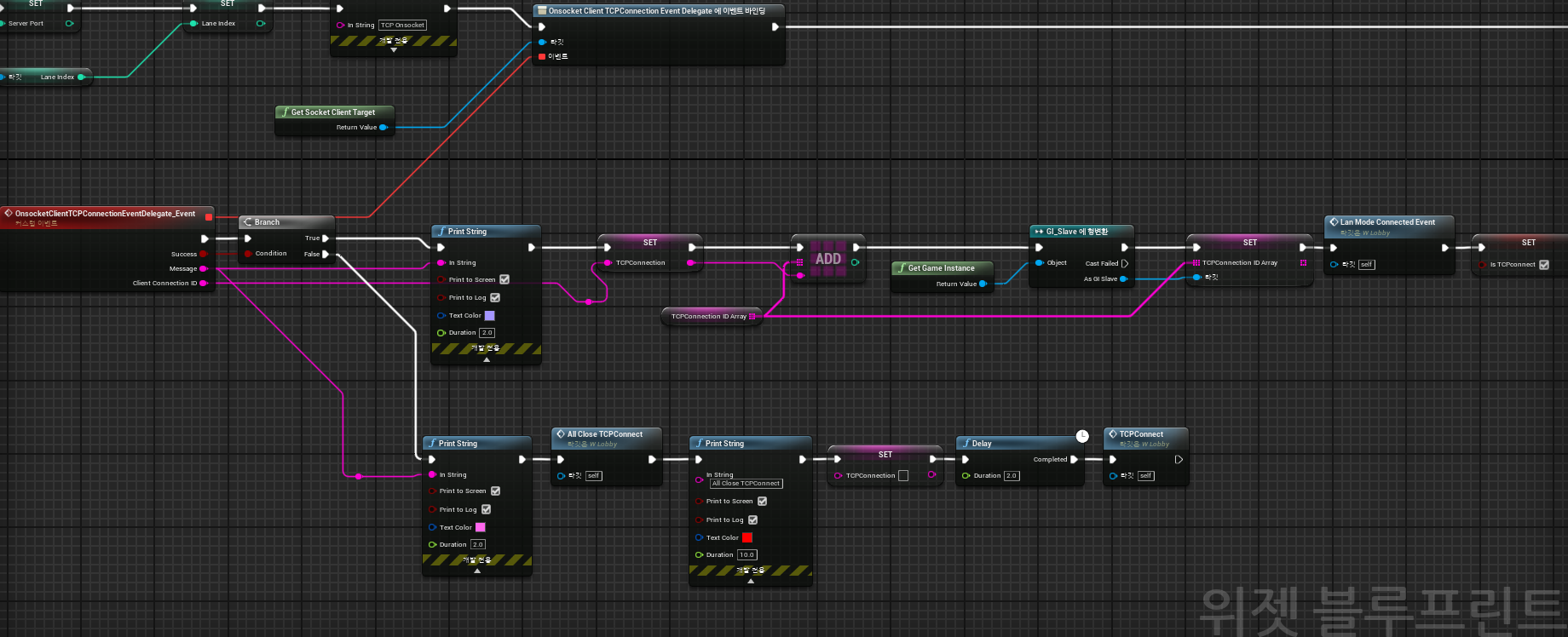Open the purple Text Color swatch
1568x637 pixels.
(x=490, y=315)
